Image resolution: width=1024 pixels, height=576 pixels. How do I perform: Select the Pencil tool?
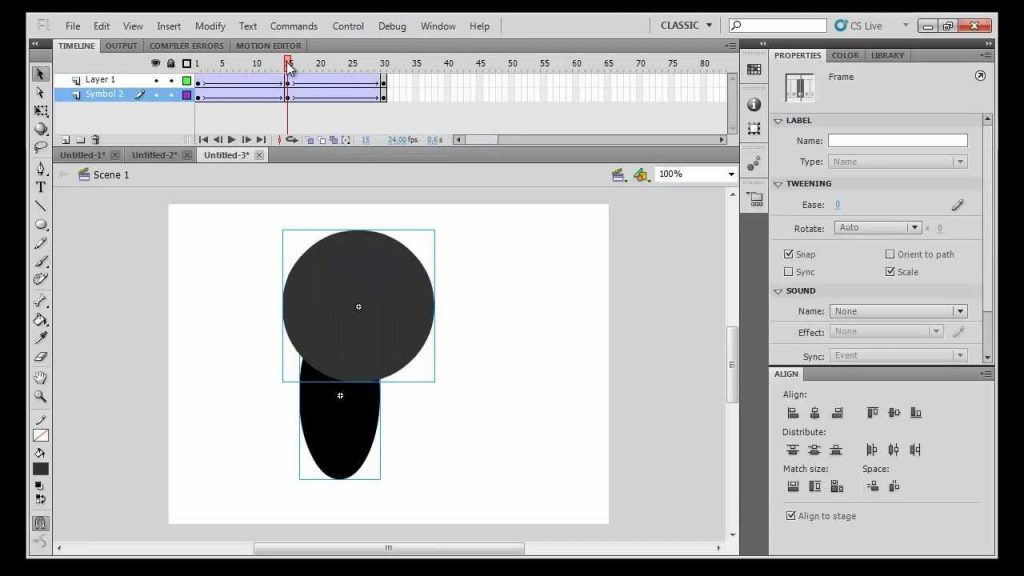click(40, 243)
